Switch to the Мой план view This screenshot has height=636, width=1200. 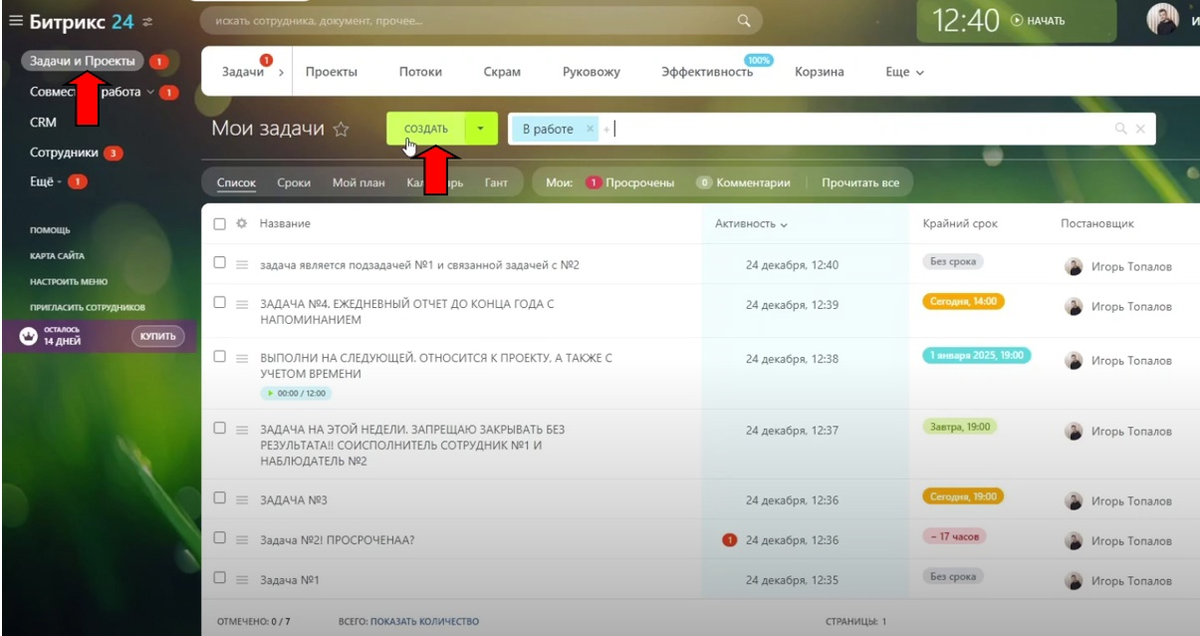tap(358, 183)
